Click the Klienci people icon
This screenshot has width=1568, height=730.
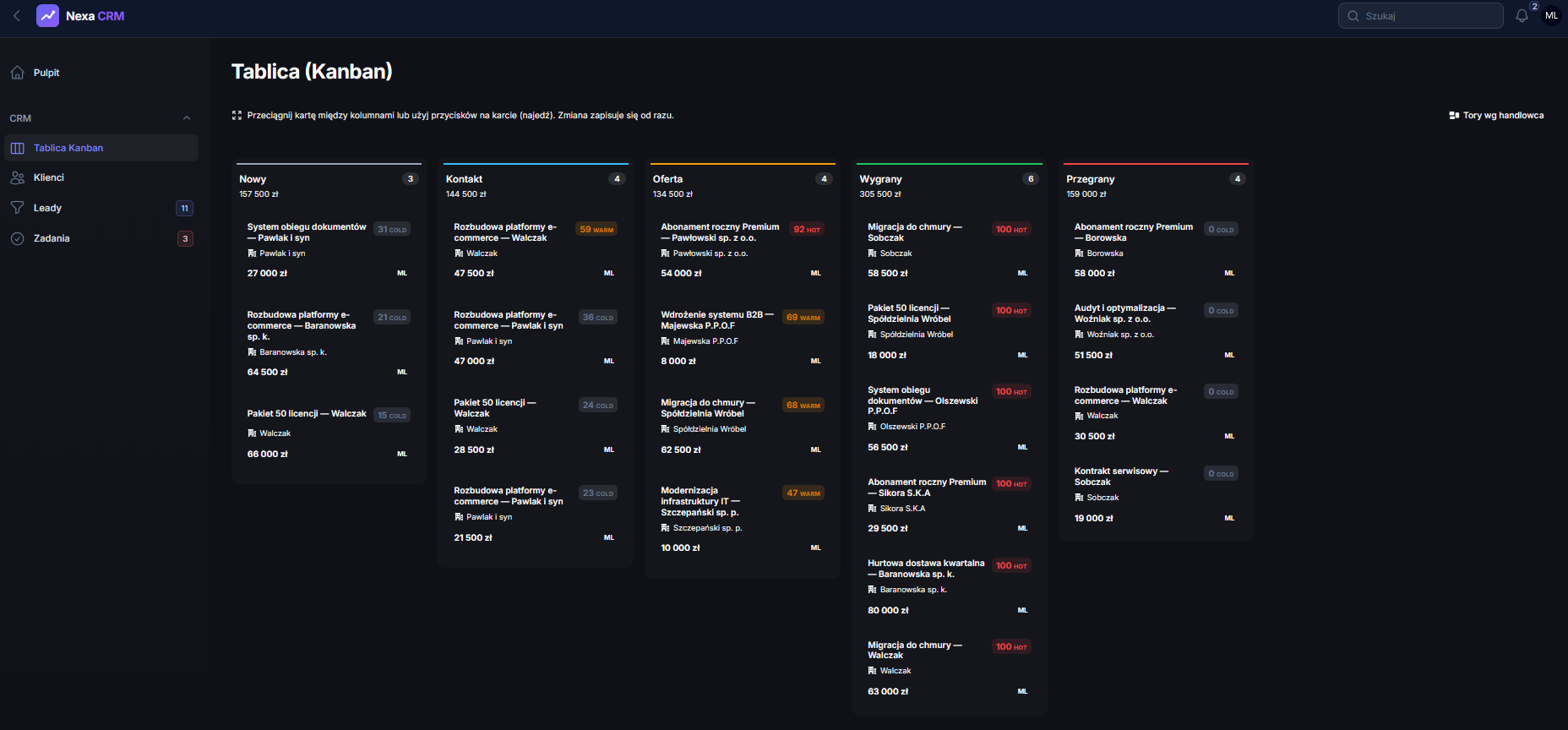[x=18, y=177]
